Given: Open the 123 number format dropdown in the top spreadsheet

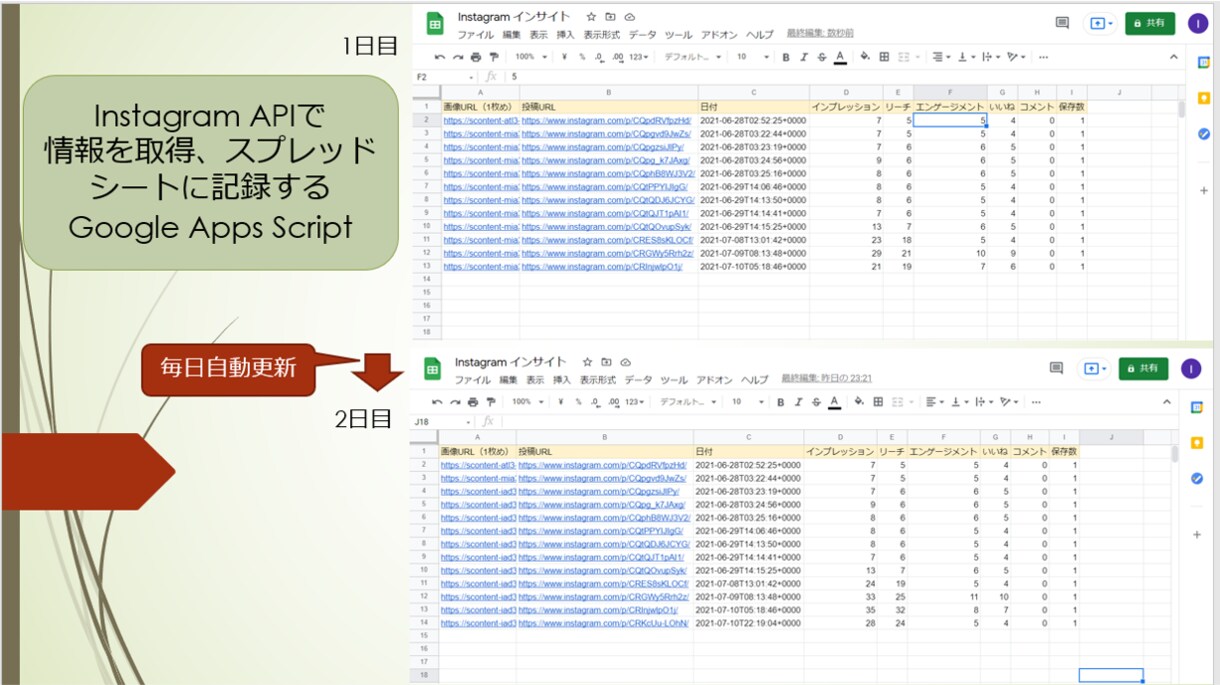Looking at the screenshot, I should coord(638,57).
